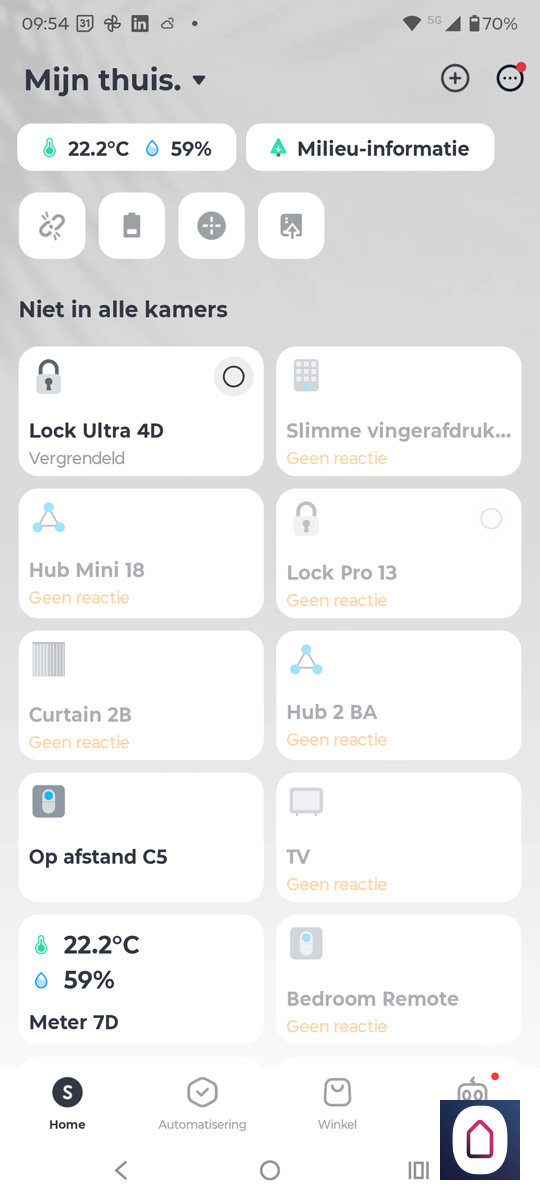
Task: Switch to the Automatisering tab
Action: click(202, 1104)
